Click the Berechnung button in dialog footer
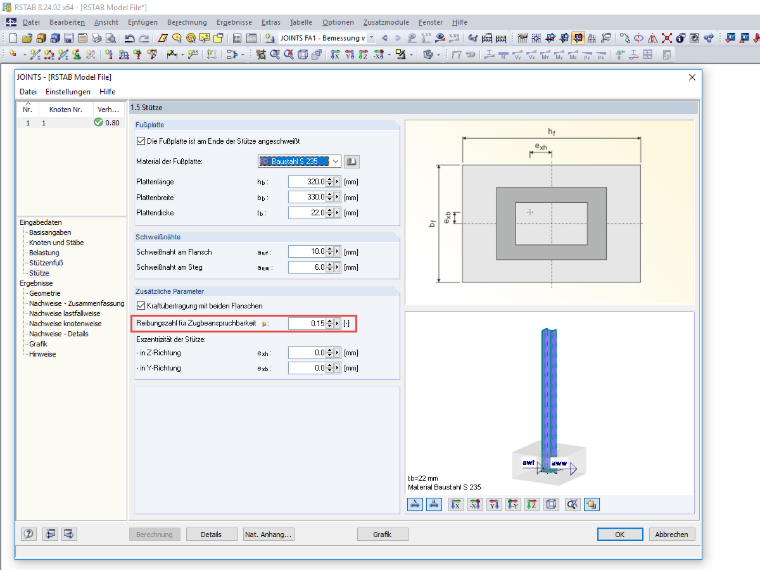The image size is (760, 570). point(155,534)
